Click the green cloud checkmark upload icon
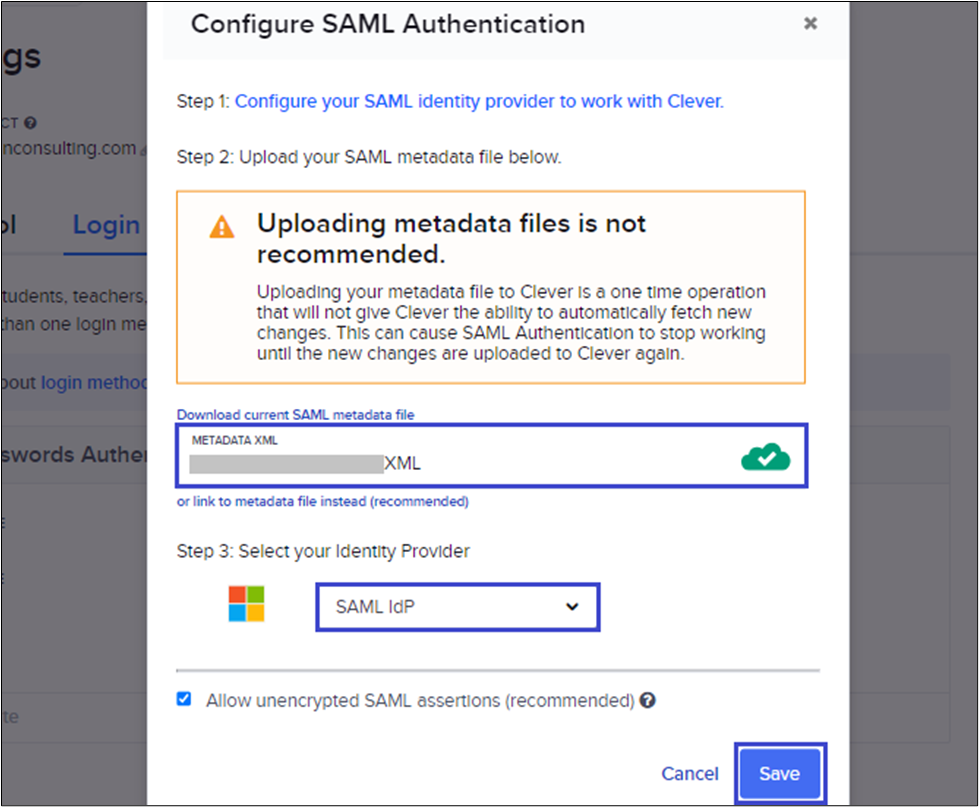 (765, 457)
